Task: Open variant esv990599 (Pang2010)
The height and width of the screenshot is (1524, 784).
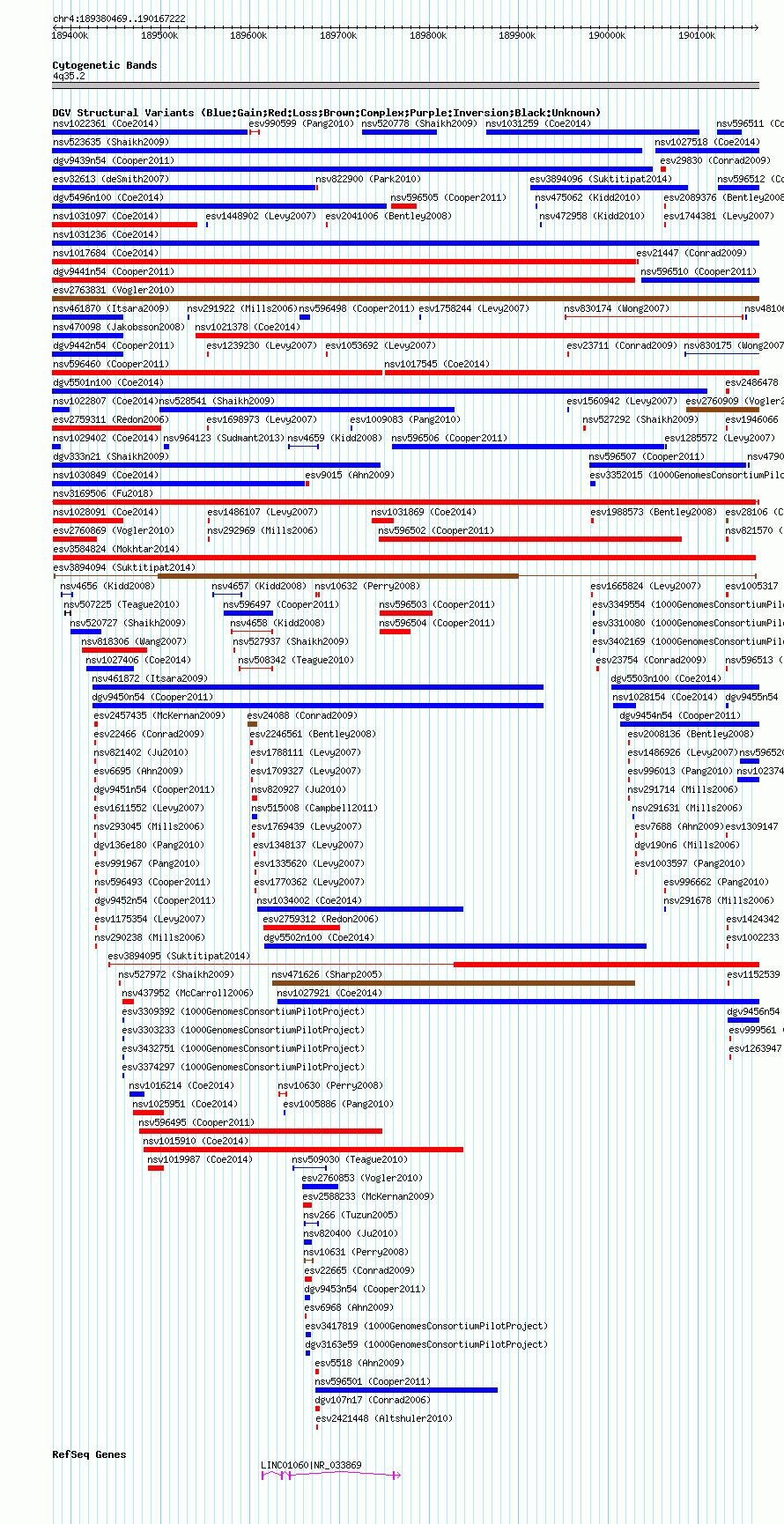Action: [x=302, y=123]
